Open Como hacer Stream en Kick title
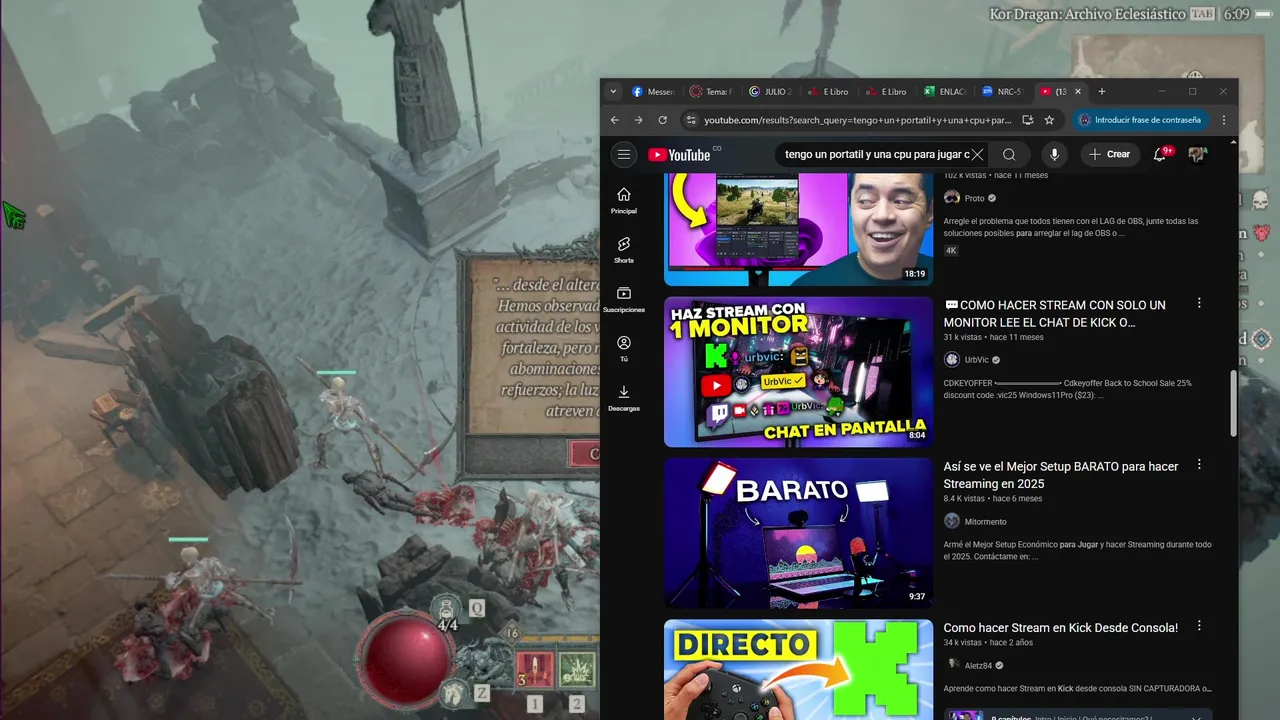This screenshot has width=1280, height=720. point(1061,628)
